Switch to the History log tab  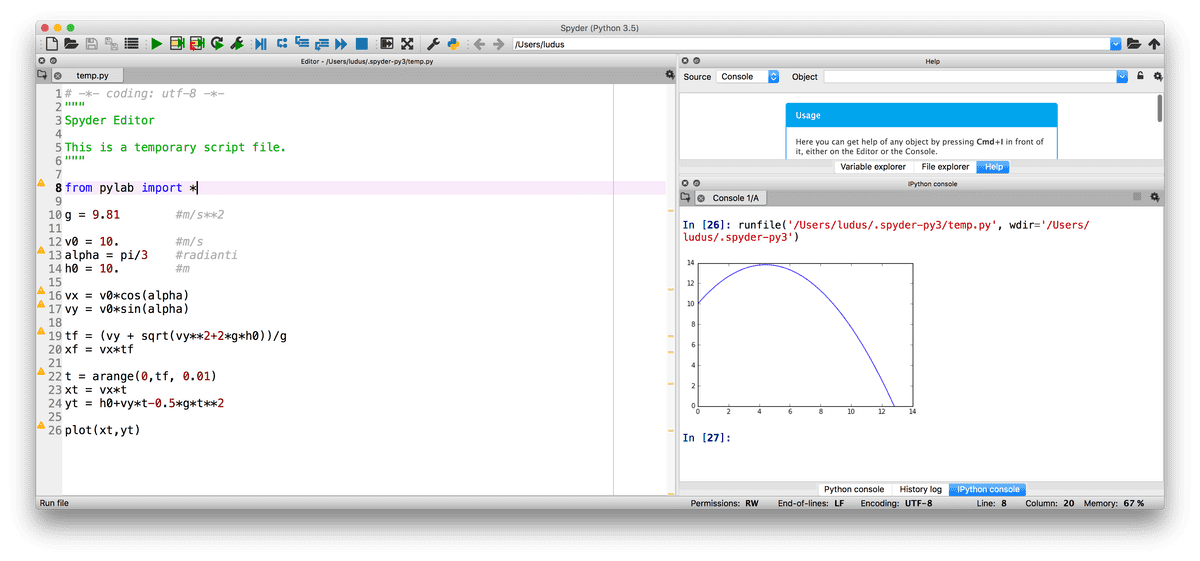point(920,489)
